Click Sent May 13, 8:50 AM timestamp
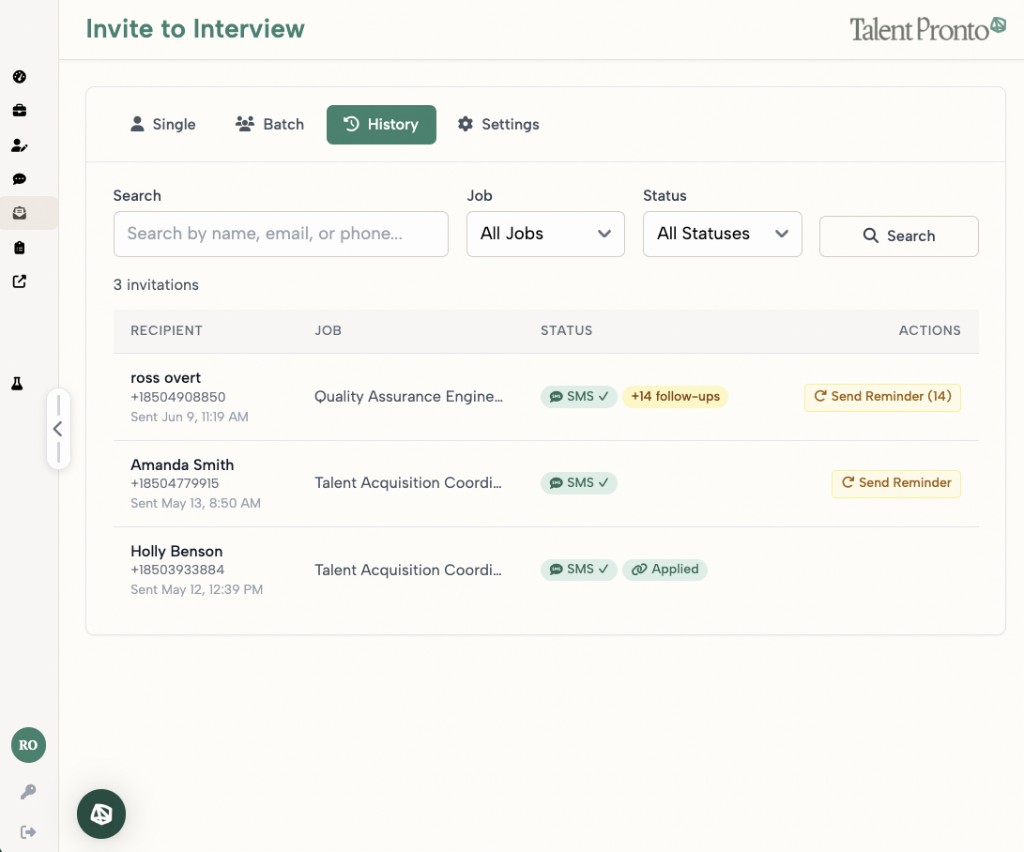Viewport: 1024px width, 852px height. (195, 503)
